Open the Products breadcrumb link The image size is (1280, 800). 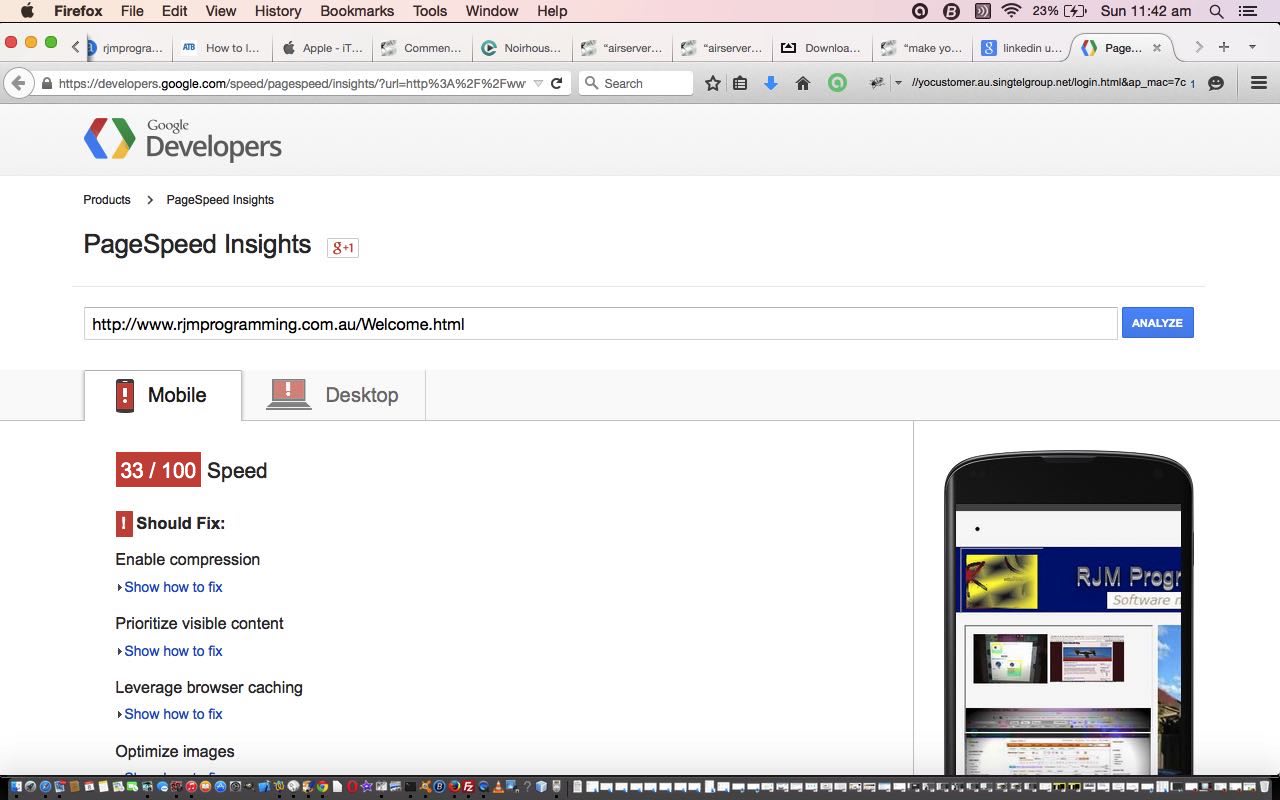(107, 200)
